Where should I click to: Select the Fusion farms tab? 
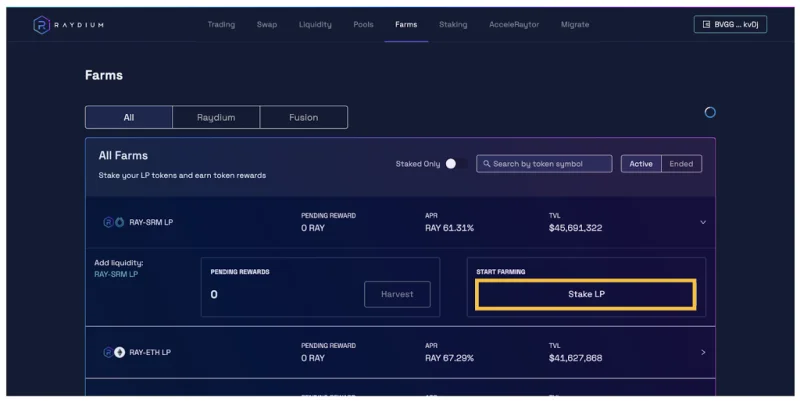(304, 117)
